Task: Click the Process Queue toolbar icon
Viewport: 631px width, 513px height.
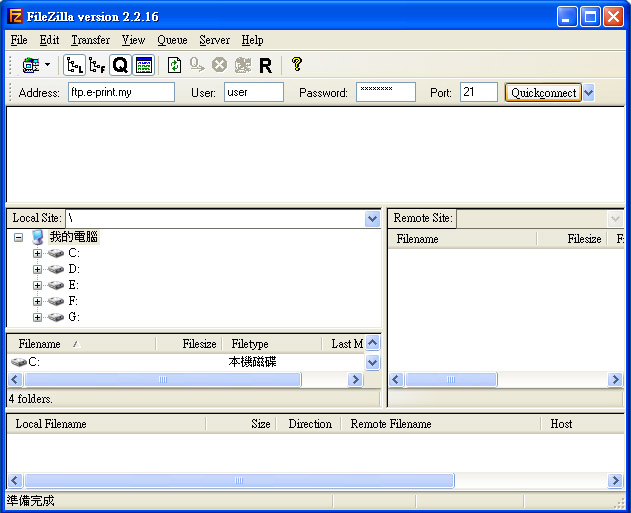Action: pos(197,65)
